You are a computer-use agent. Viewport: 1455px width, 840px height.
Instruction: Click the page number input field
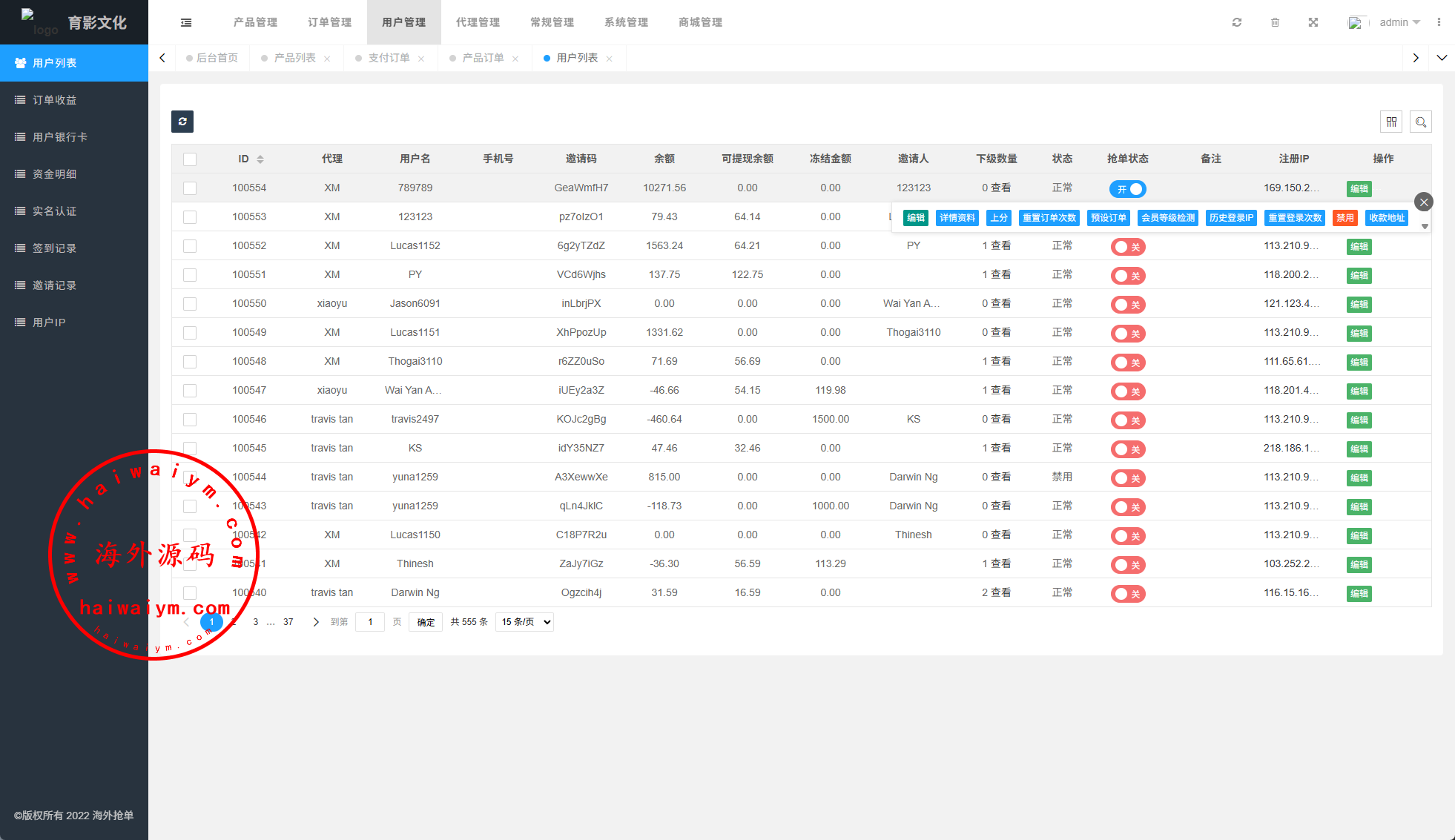370,622
